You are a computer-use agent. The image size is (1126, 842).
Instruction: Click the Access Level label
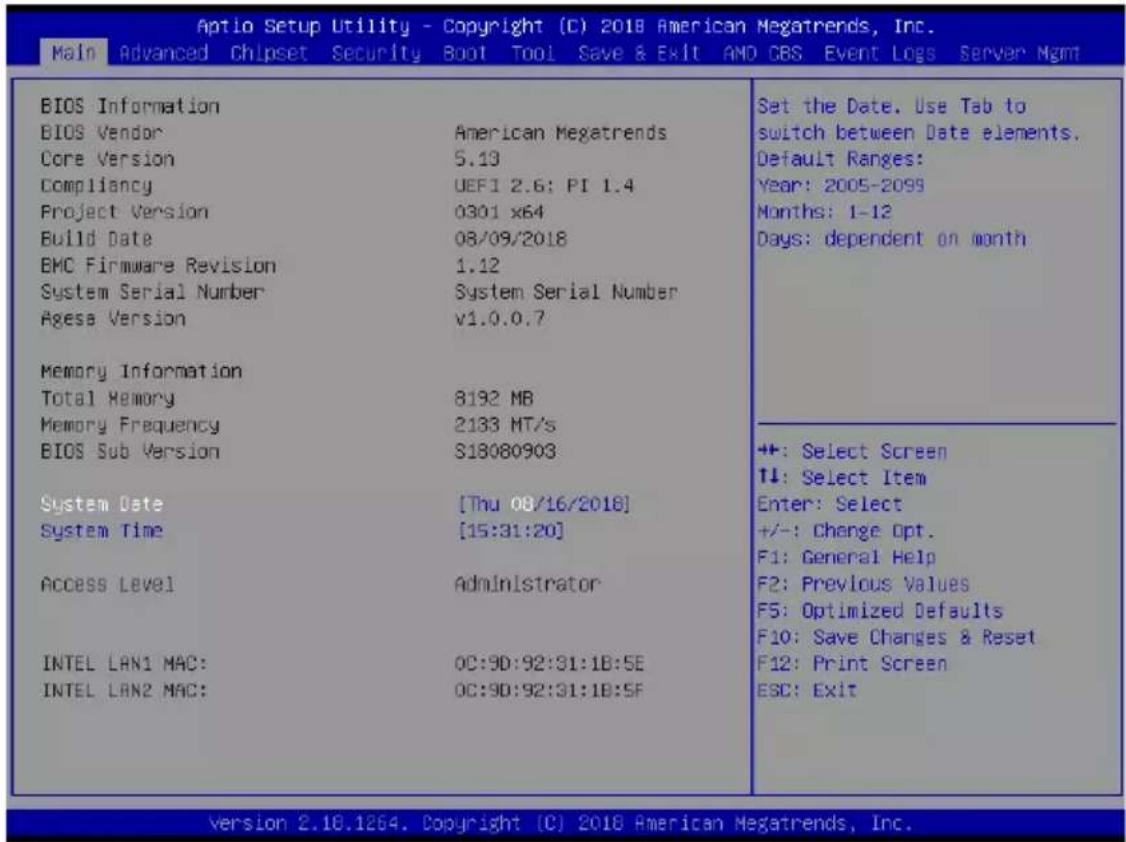[107, 584]
